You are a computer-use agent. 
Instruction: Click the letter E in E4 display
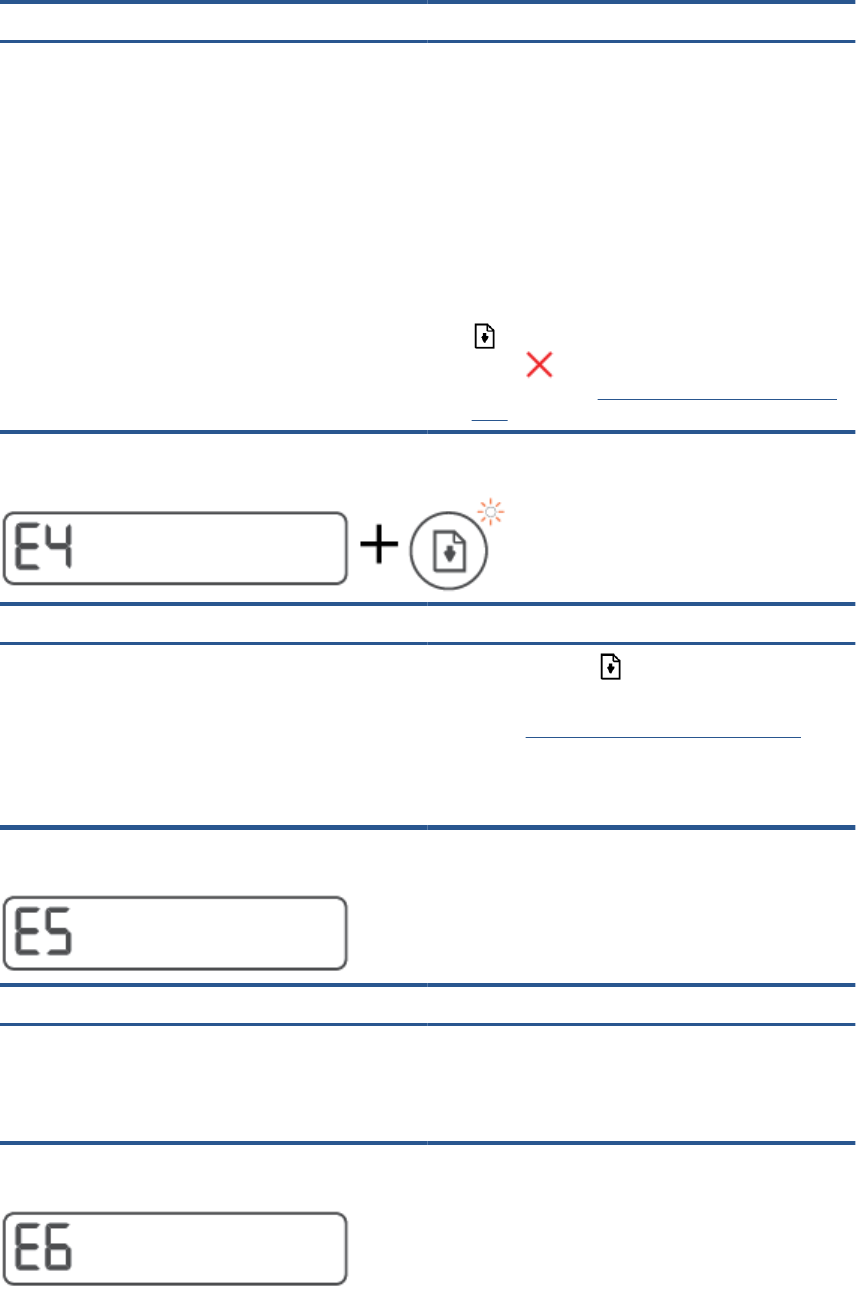tap(29, 548)
